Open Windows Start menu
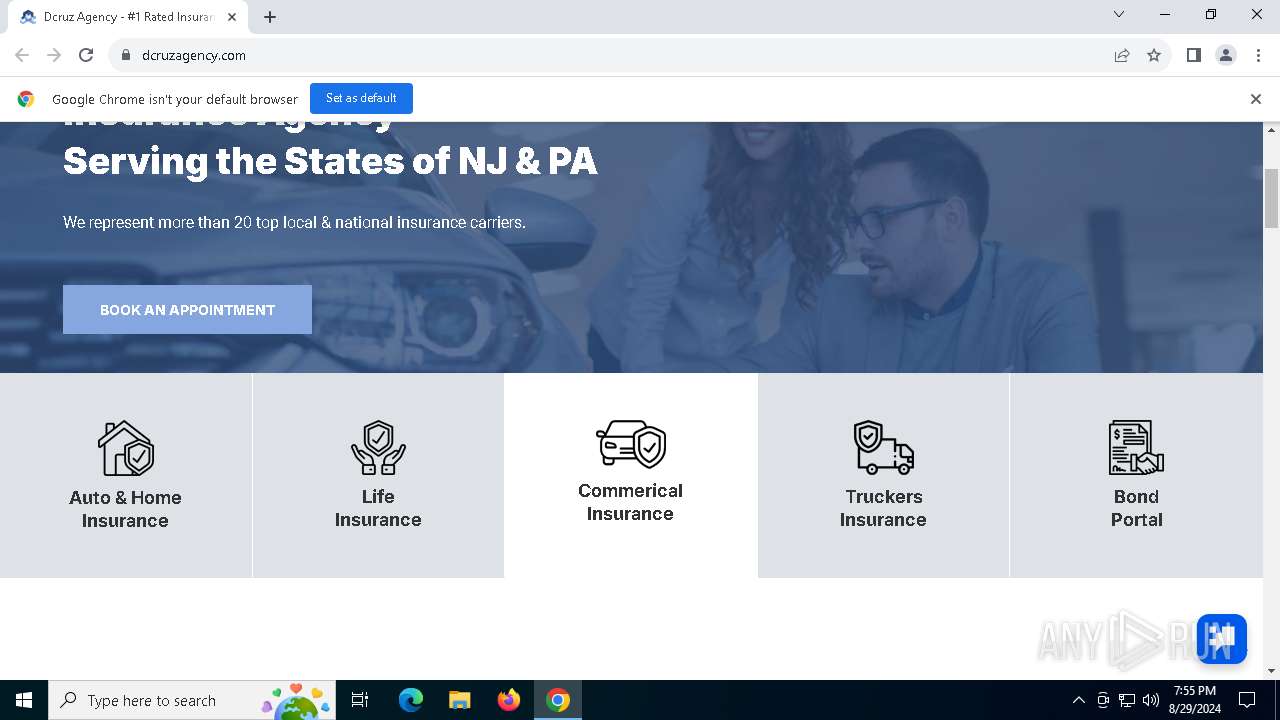1280x720 pixels. [x=24, y=700]
